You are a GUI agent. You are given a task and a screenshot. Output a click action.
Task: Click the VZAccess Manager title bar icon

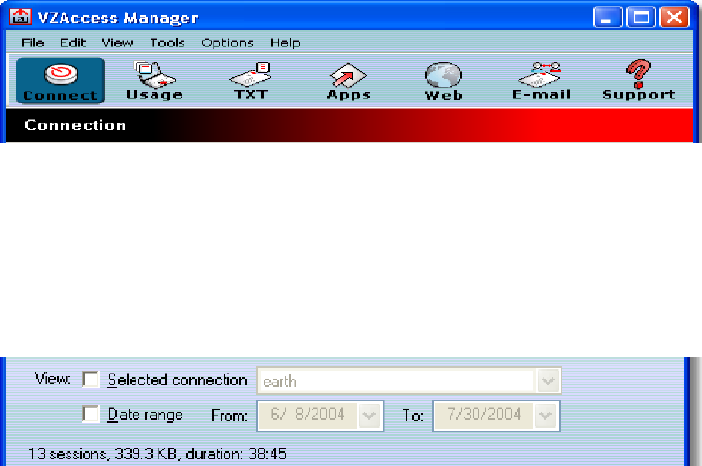click(x=20, y=17)
